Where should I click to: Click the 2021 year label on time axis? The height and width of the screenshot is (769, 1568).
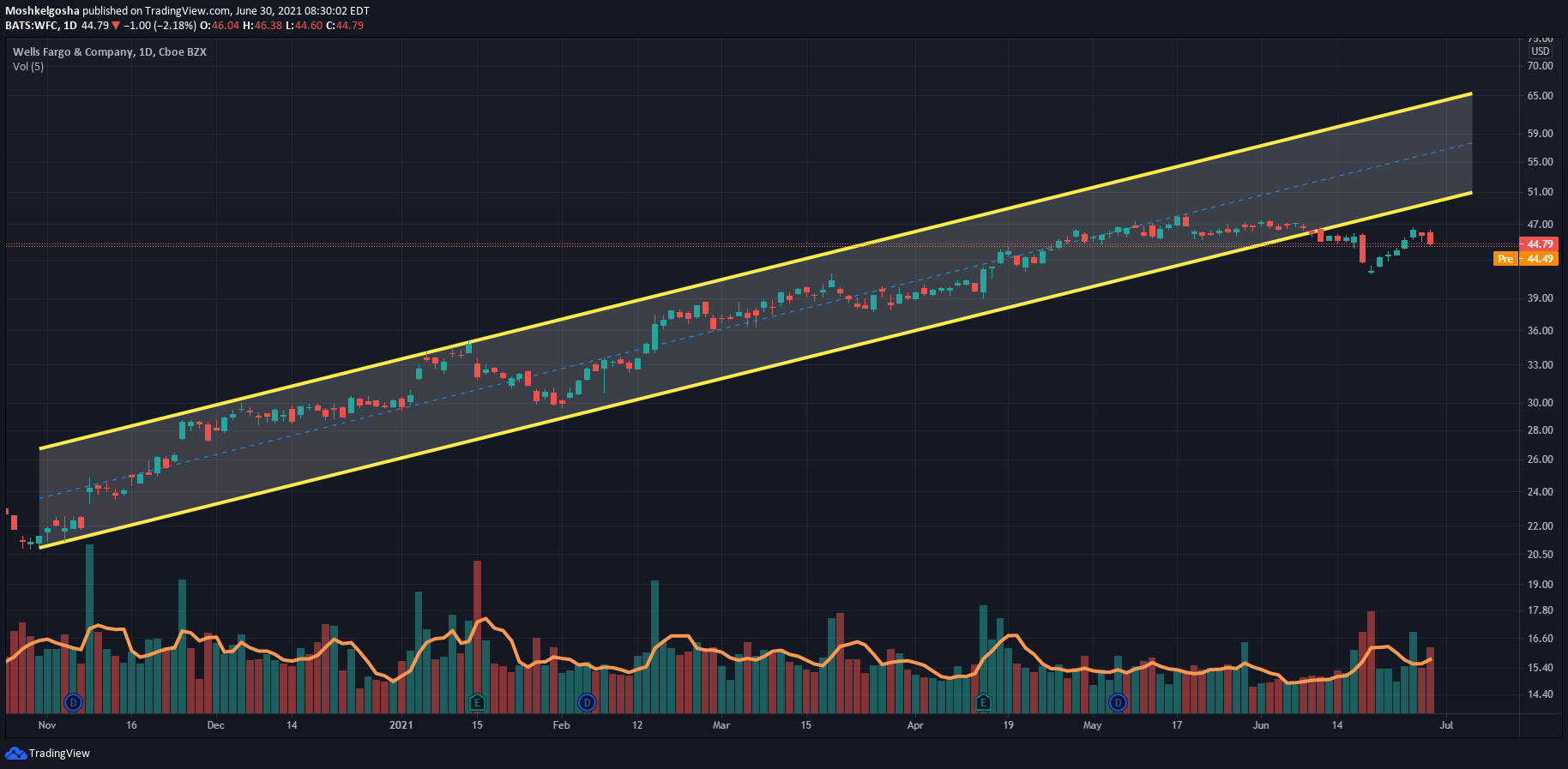pyautogui.click(x=401, y=725)
